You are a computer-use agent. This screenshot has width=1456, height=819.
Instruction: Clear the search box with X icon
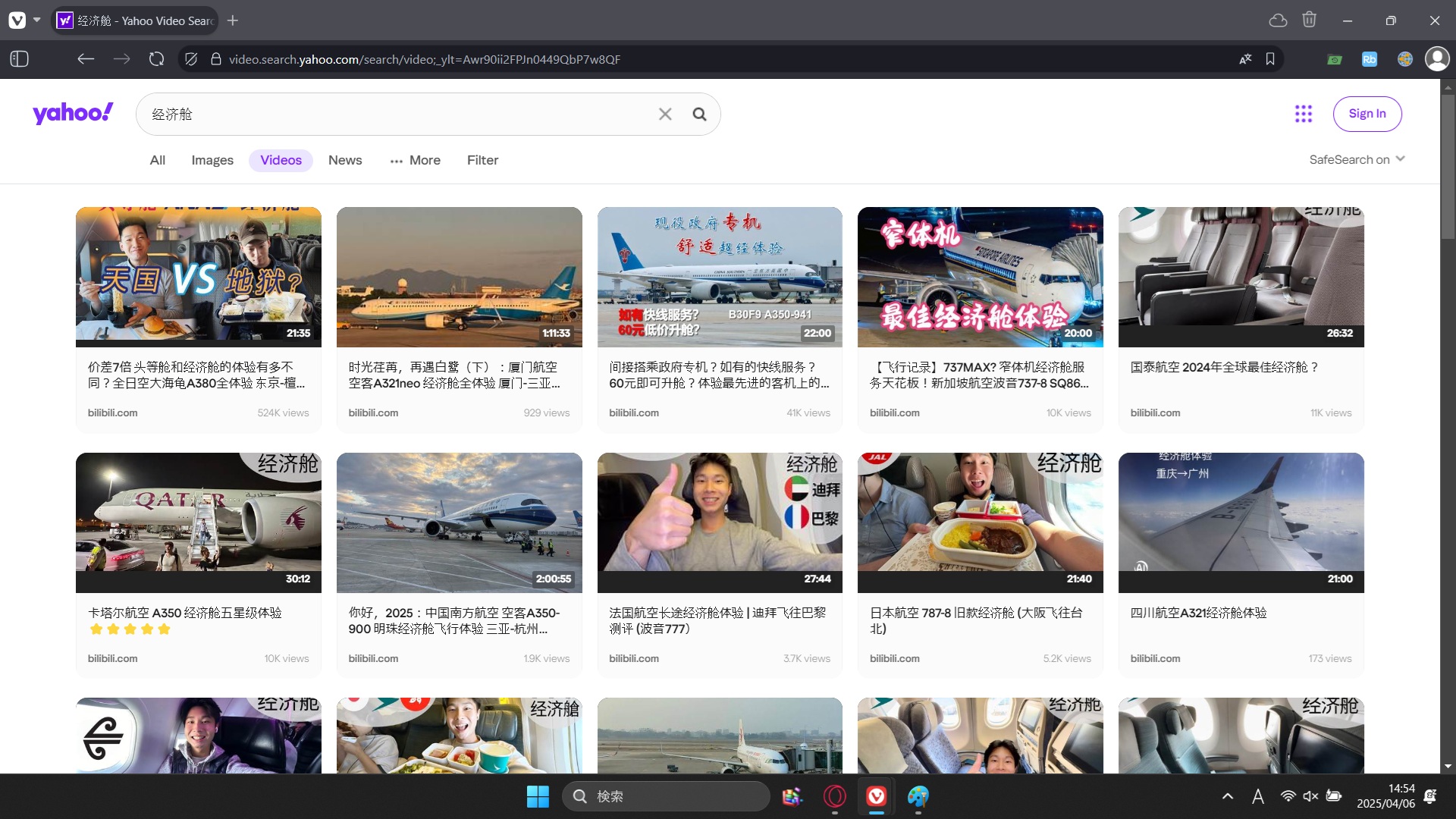click(665, 114)
